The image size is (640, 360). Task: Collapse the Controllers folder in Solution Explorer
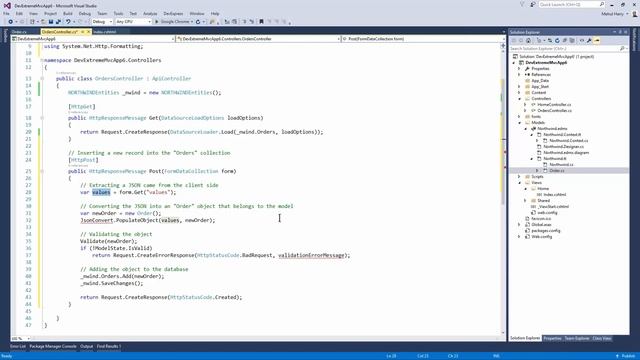point(520,99)
